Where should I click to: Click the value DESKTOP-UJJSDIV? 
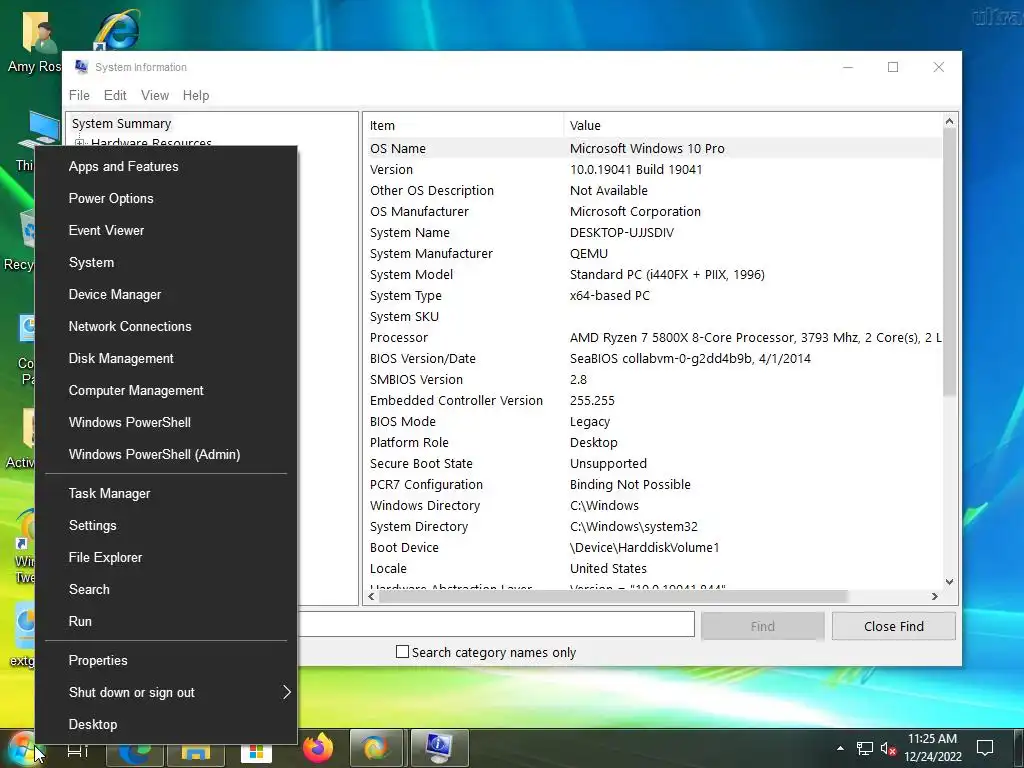(622, 232)
